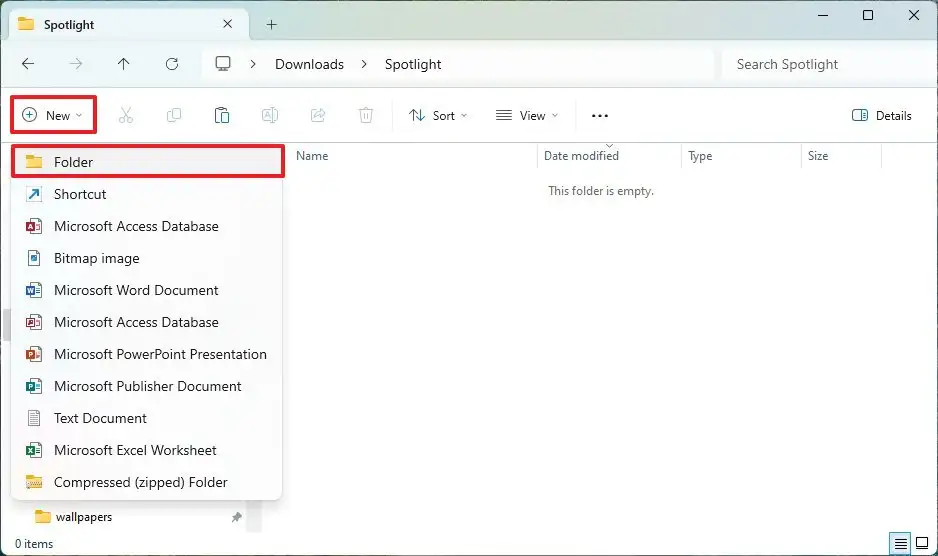The width and height of the screenshot is (938, 556).
Task: Close the Spotlight tab
Action: tap(227, 24)
